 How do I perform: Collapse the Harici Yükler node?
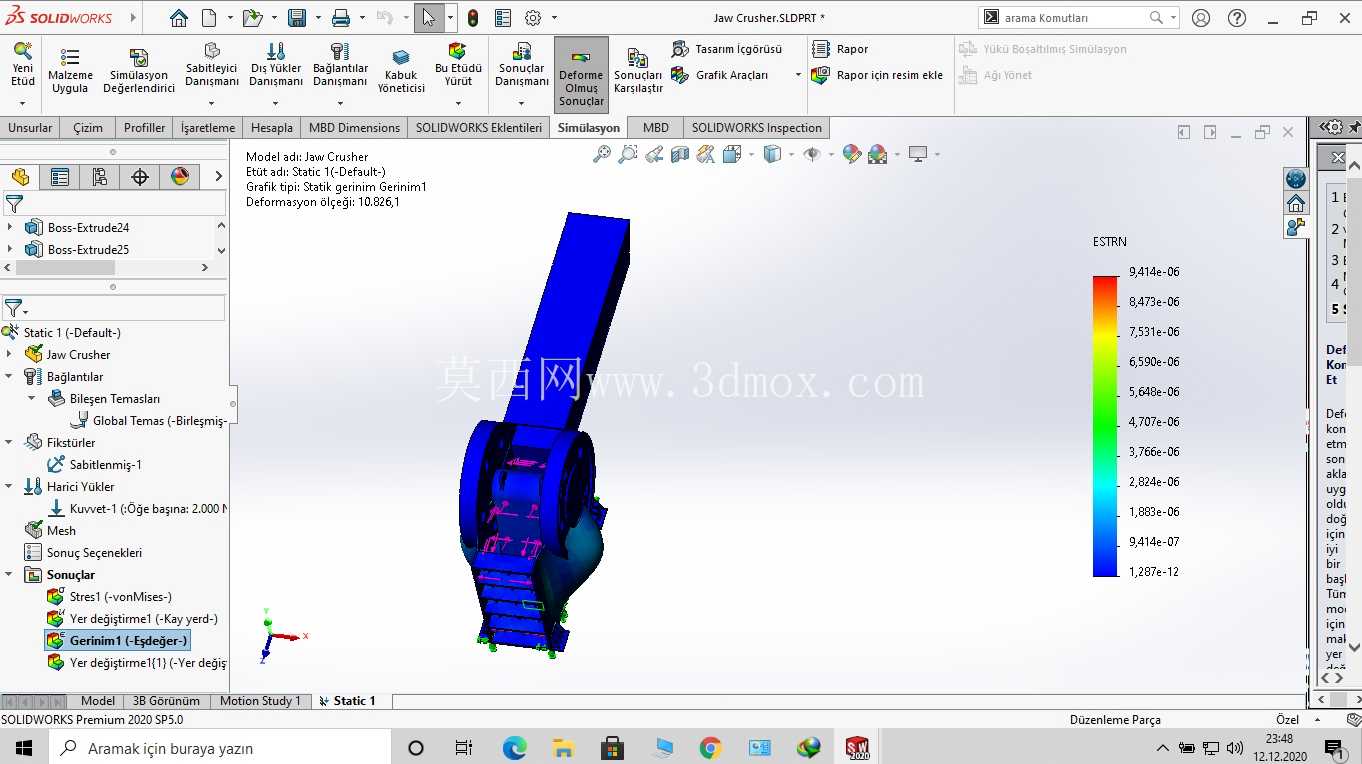pyautogui.click(x=10, y=486)
